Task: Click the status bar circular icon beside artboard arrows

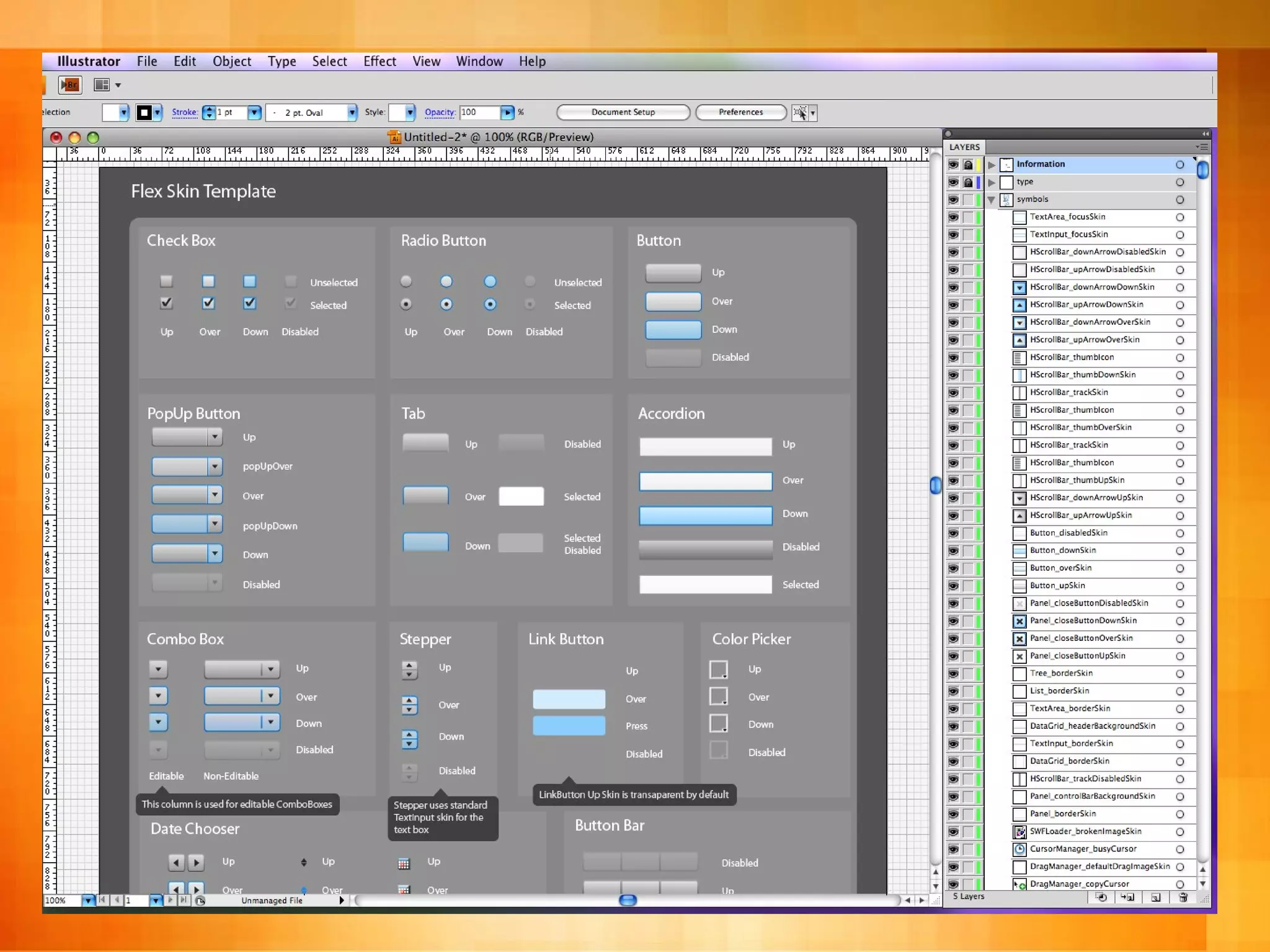Action: [200, 901]
